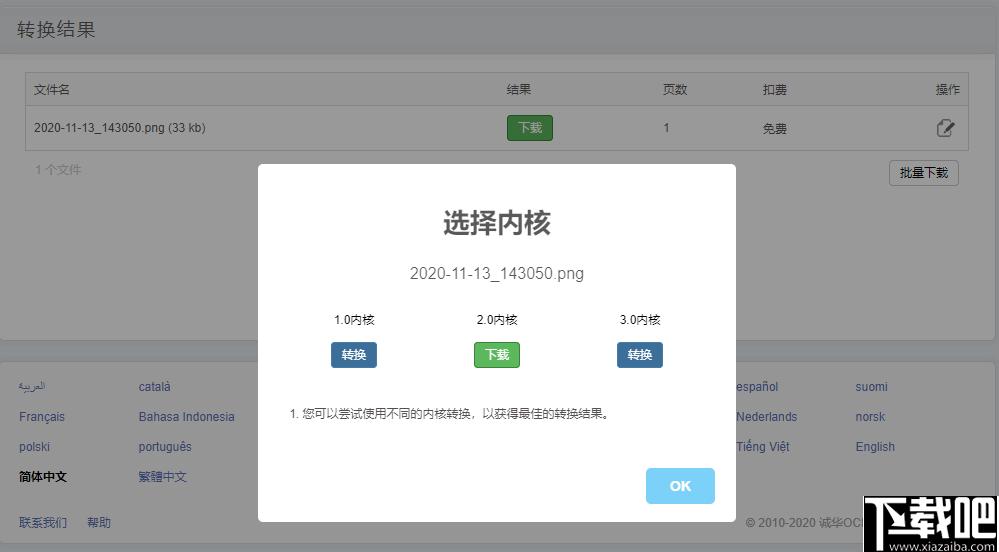Click the 转换结果 section heading

point(56,30)
